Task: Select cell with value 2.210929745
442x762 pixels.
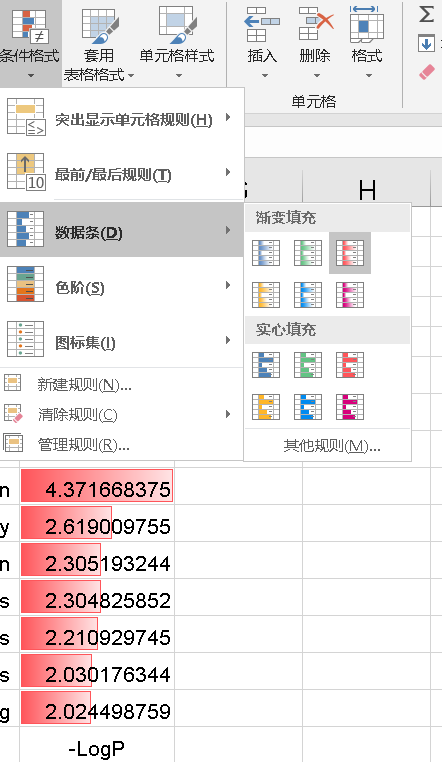Action: coord(97,634)
